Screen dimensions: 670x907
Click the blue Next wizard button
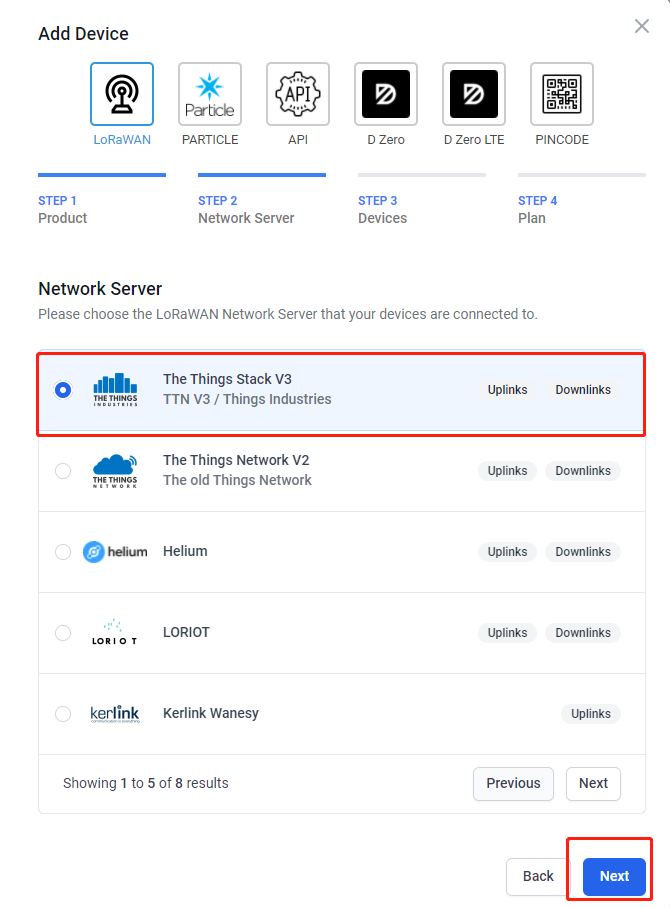614,876
